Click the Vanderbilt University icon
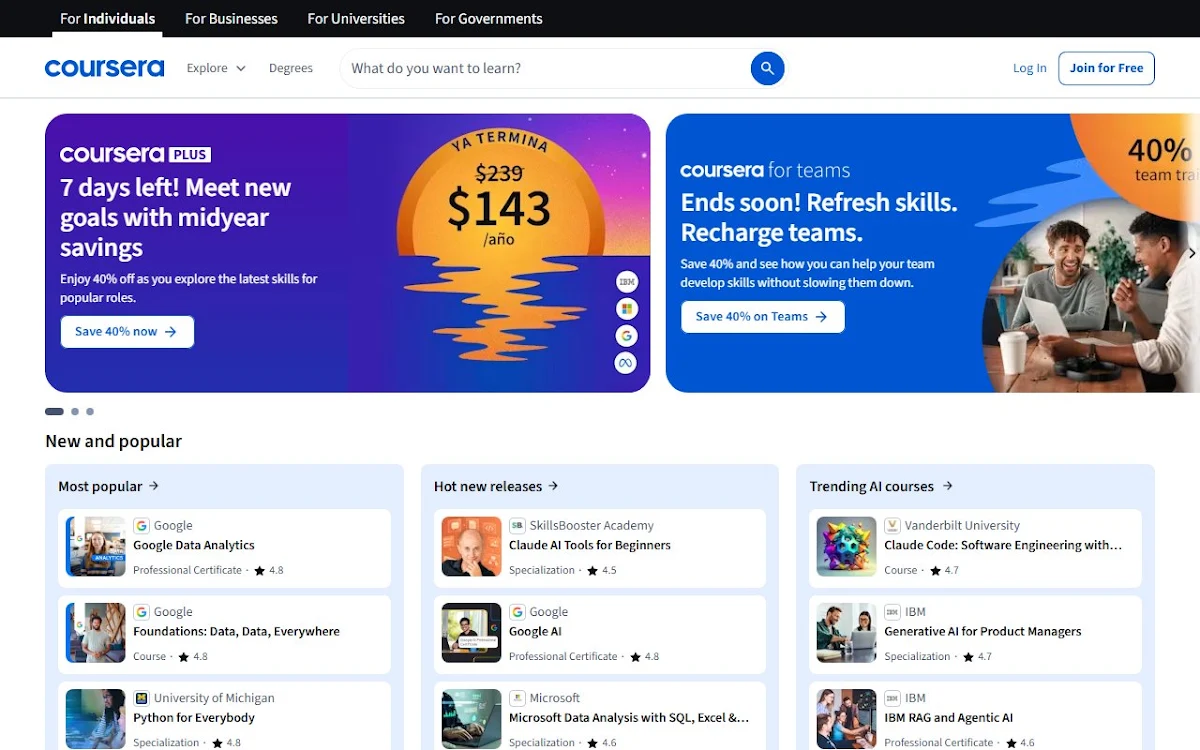 [x=893, y=525]
